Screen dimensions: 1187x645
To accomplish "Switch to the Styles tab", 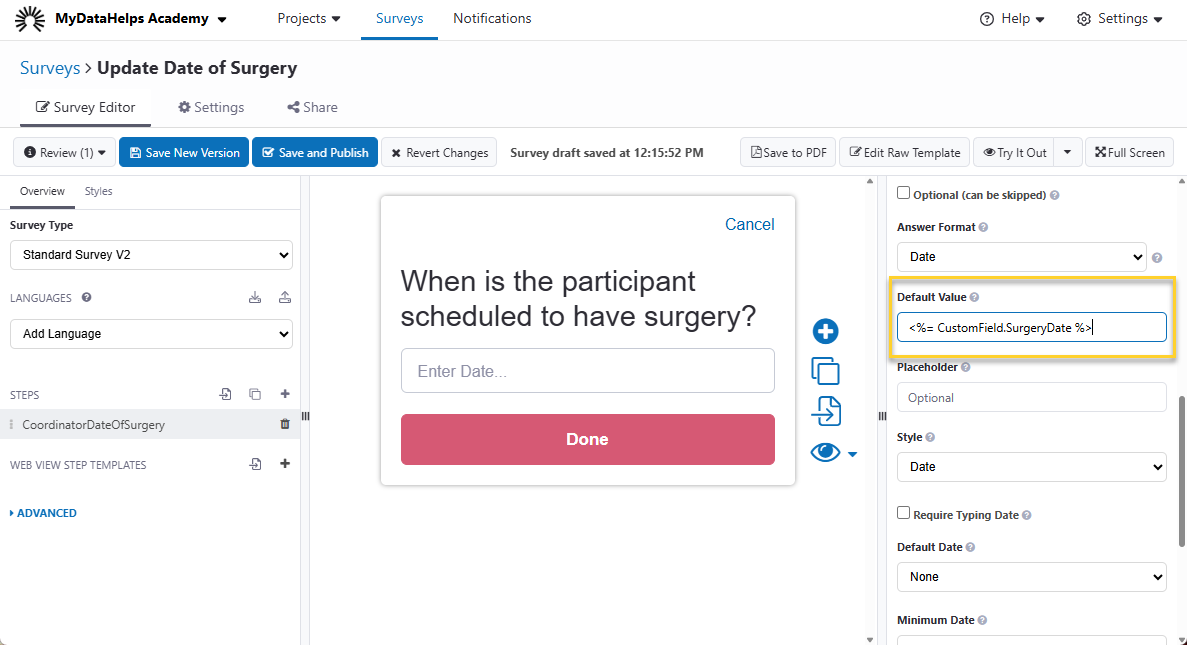I will click(98, 191).
